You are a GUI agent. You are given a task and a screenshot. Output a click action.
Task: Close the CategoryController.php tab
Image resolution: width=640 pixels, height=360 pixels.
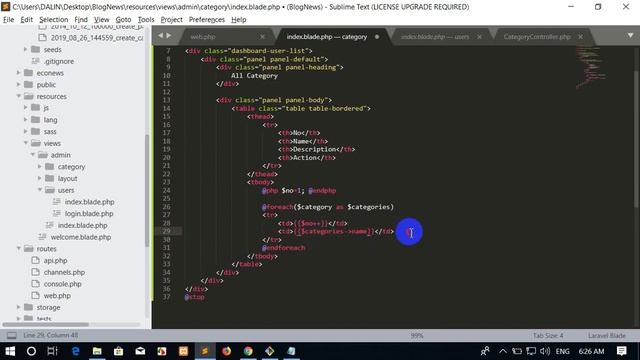click(580, 37)
